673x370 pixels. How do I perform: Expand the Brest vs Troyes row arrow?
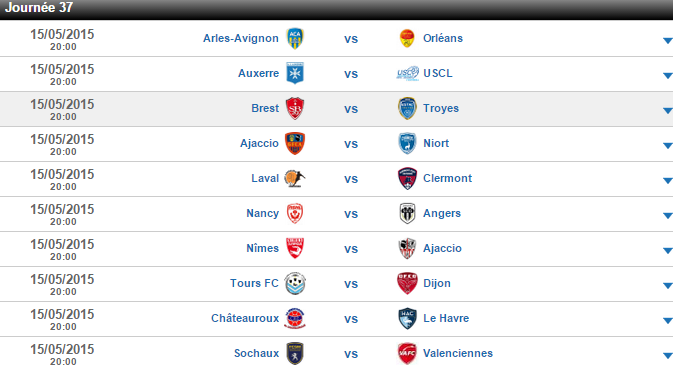[x=667, y=111]
